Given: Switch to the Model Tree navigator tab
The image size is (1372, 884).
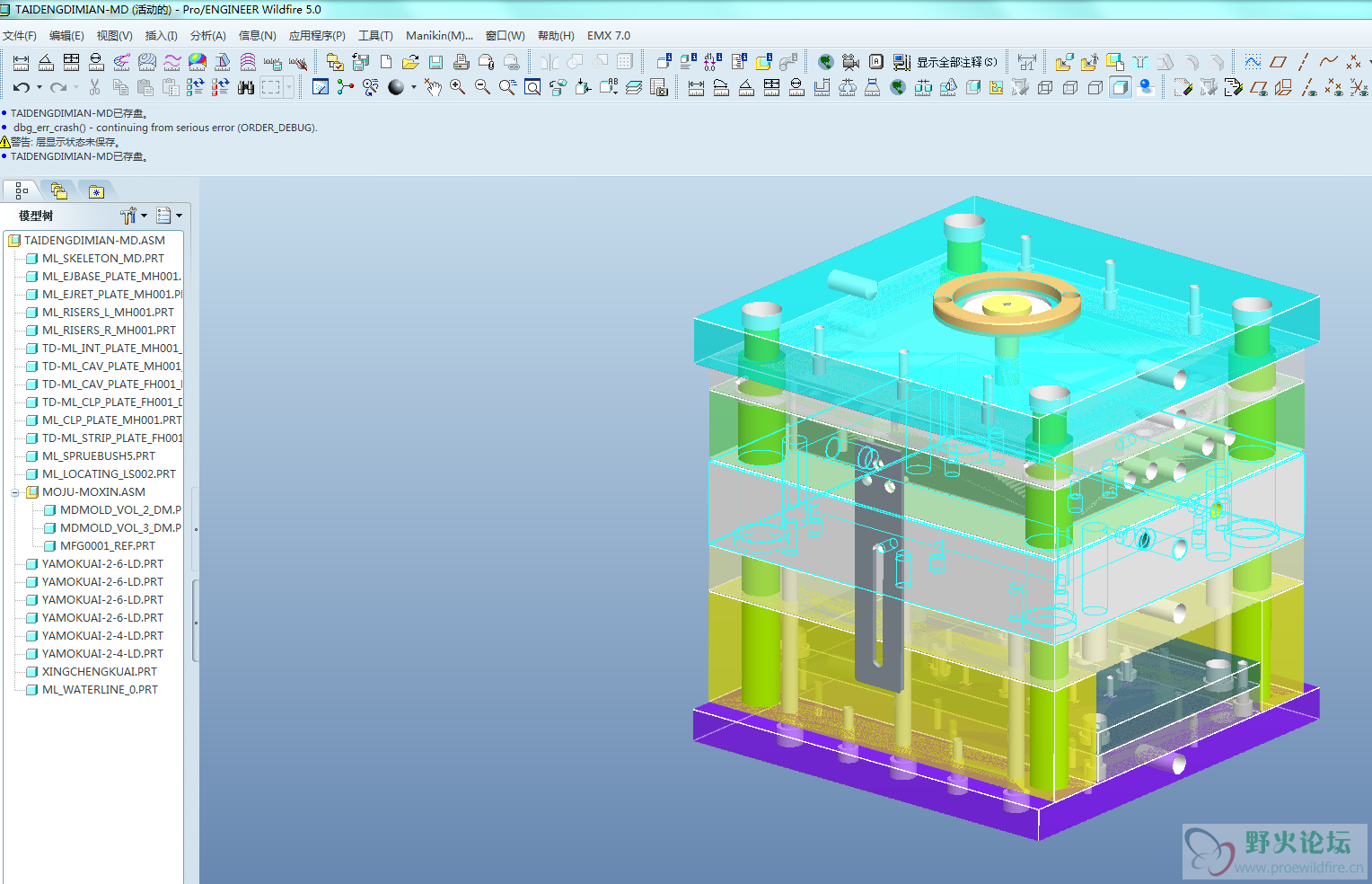Looking at the screenshot, I should click(22, 190).
